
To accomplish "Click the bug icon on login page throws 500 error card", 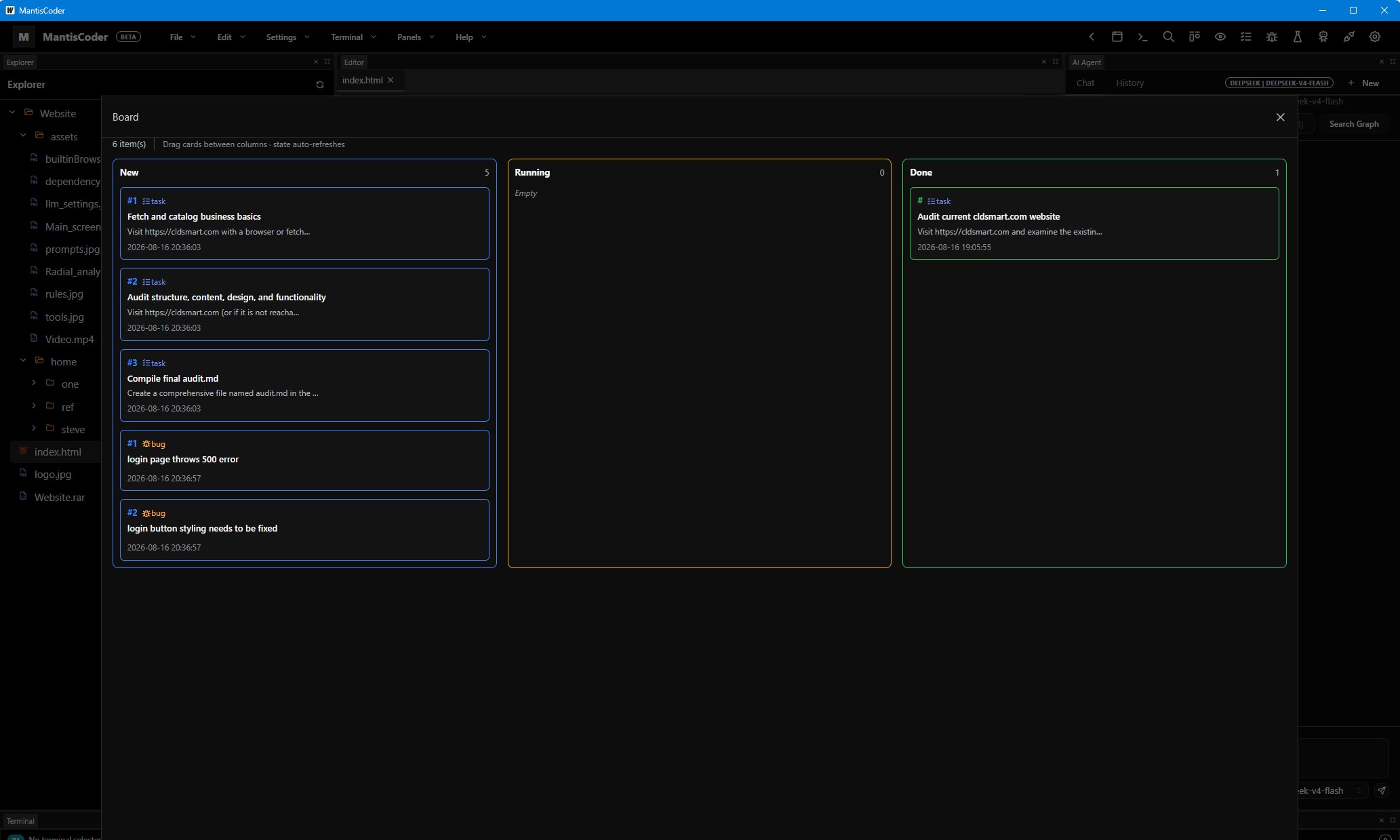I will point(146,443).
